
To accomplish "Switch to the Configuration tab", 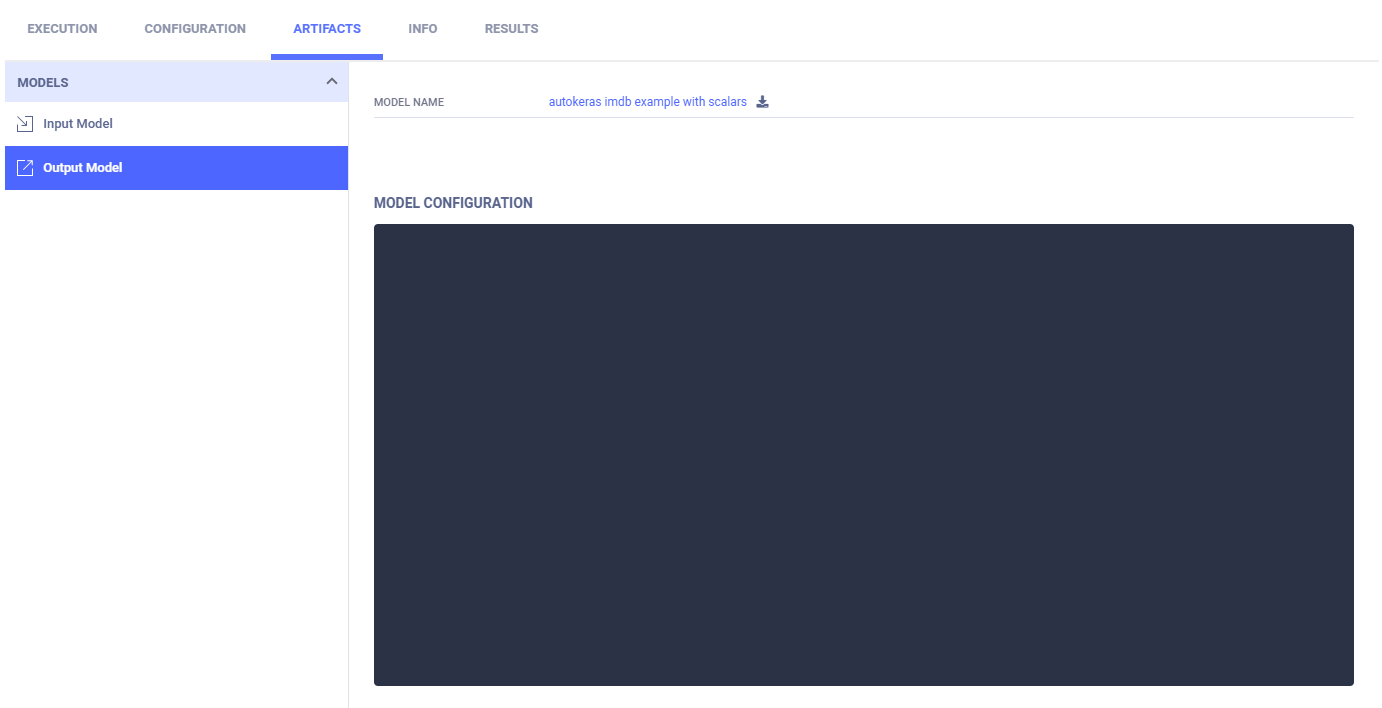I will [x=195, y=29].
